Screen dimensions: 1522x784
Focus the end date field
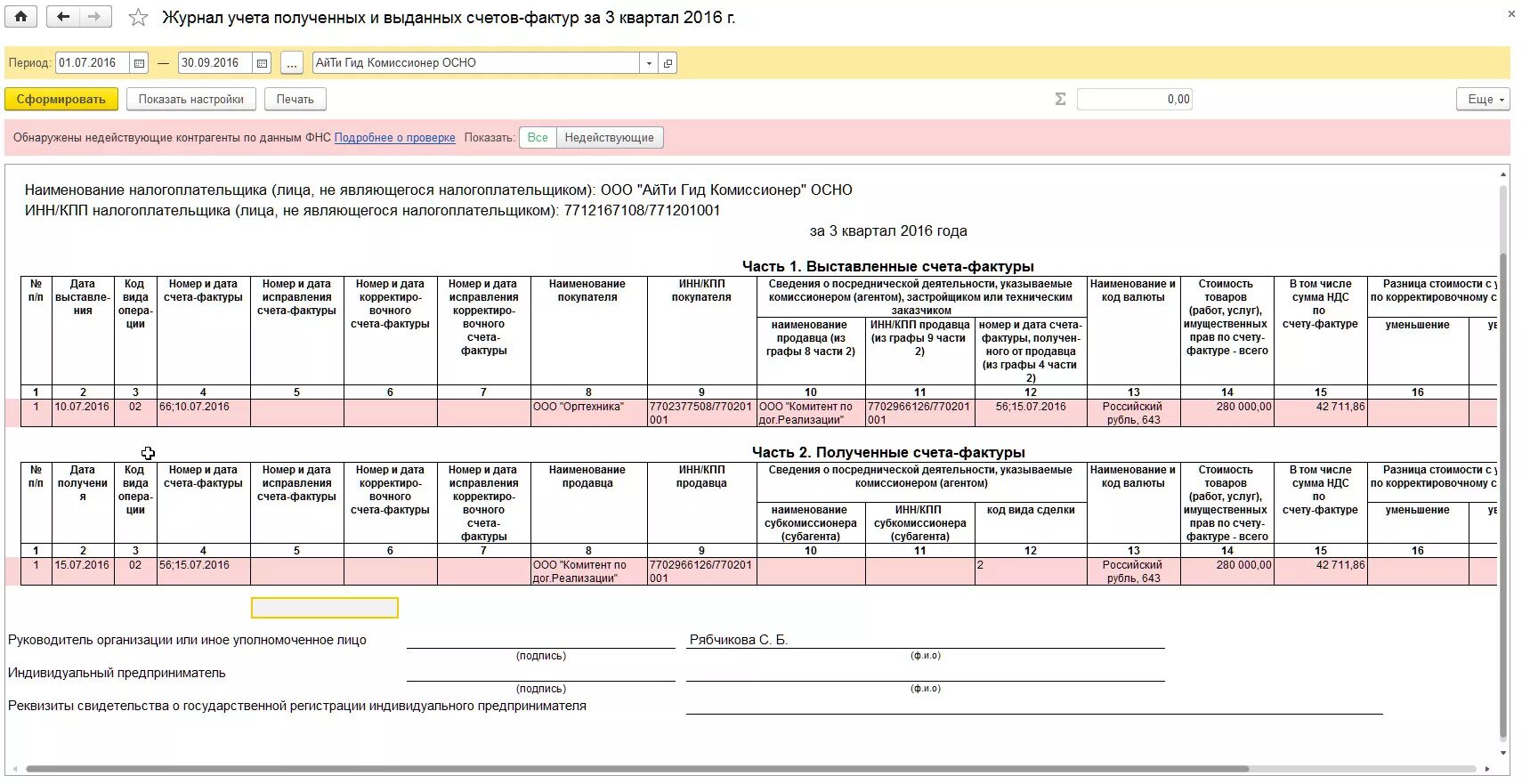216,63
